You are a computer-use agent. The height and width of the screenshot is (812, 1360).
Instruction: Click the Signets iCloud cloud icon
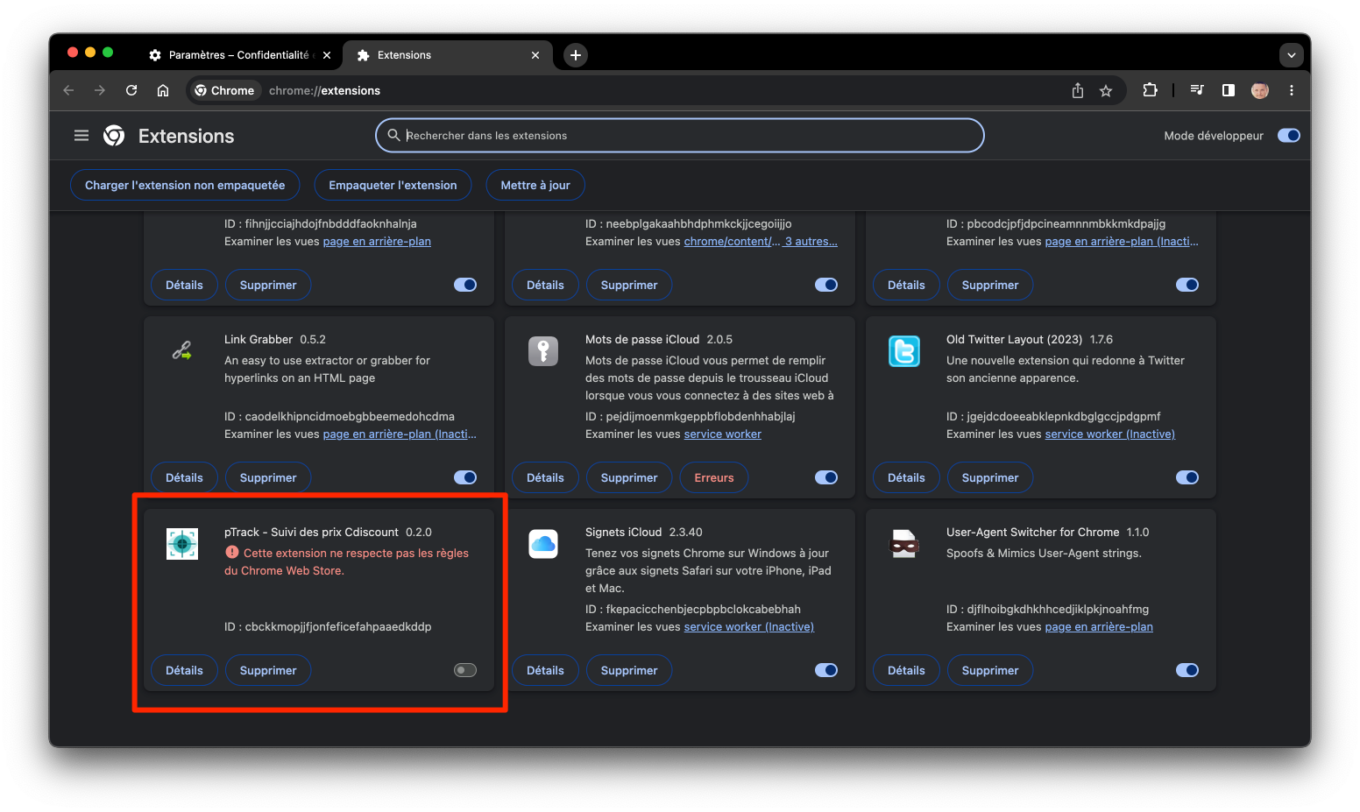543,543
